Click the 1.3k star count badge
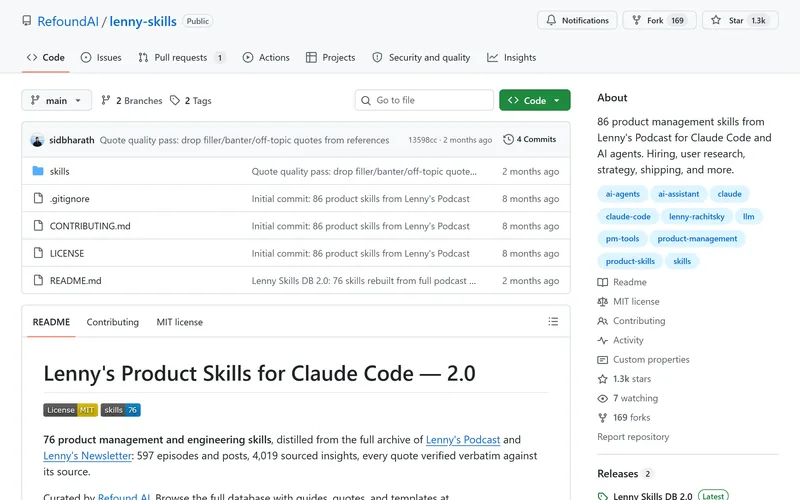Image resolution: width=800 pixels, height=500 pixels. (x=758, y=20)
